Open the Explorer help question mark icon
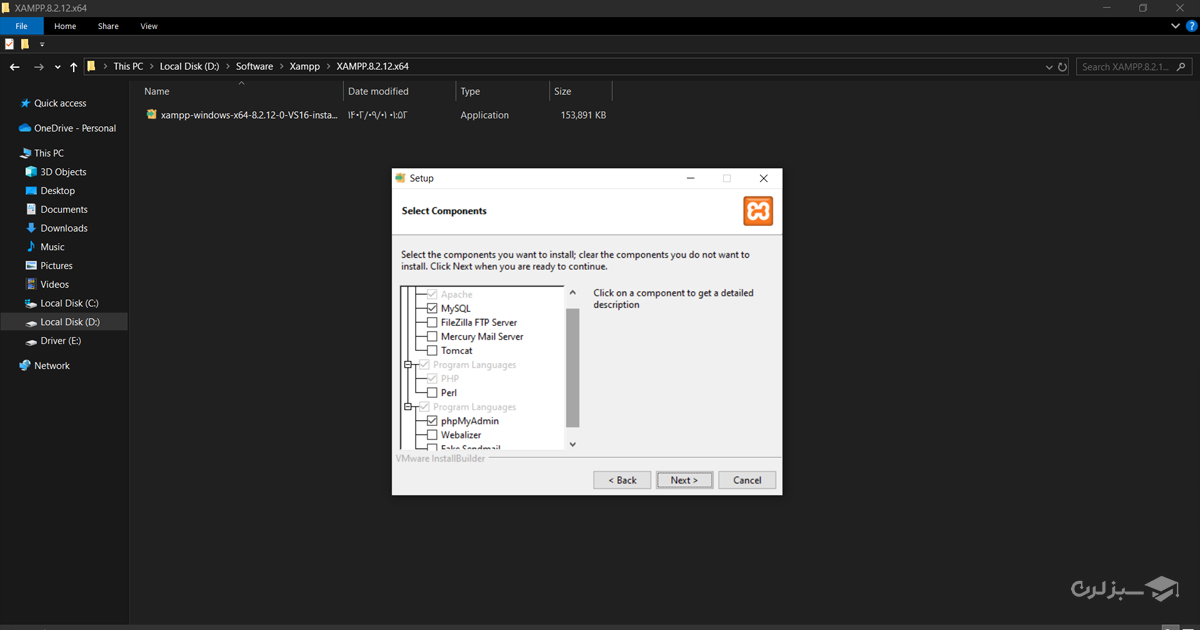The height and width of the screenshot is (630, 1200). click(x=1190, y=26)
